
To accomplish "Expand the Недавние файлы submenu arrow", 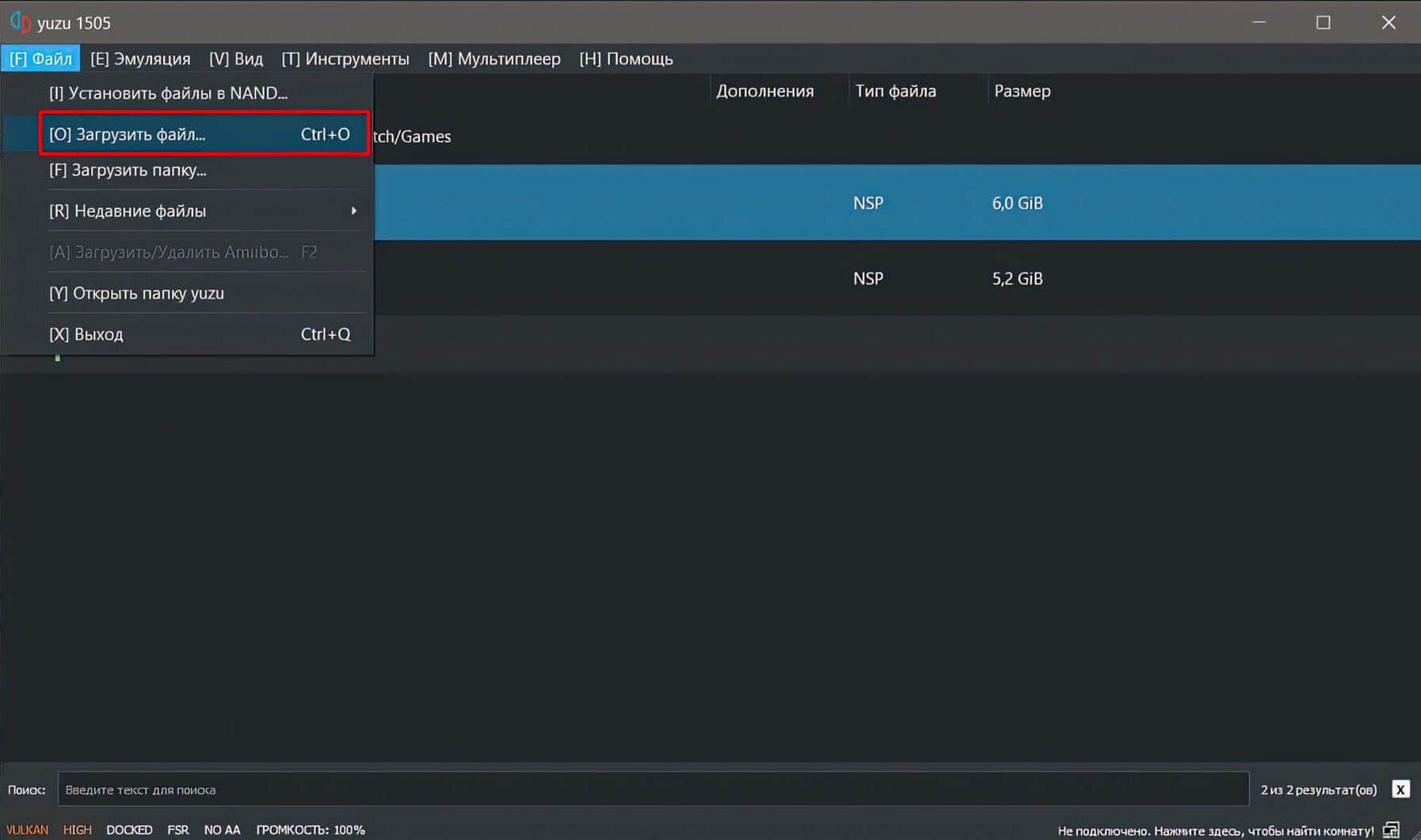I will coord(353,211).
